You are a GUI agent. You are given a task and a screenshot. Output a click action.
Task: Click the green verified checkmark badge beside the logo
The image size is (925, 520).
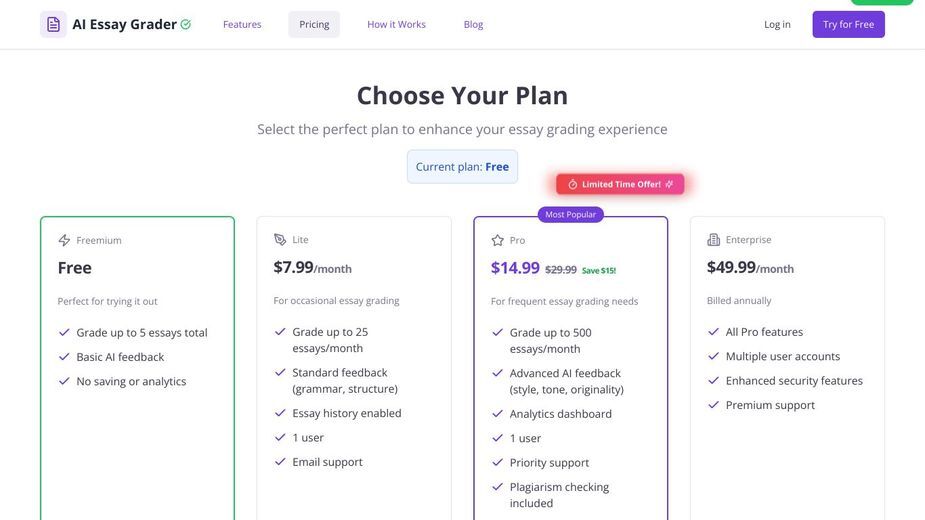186,24
